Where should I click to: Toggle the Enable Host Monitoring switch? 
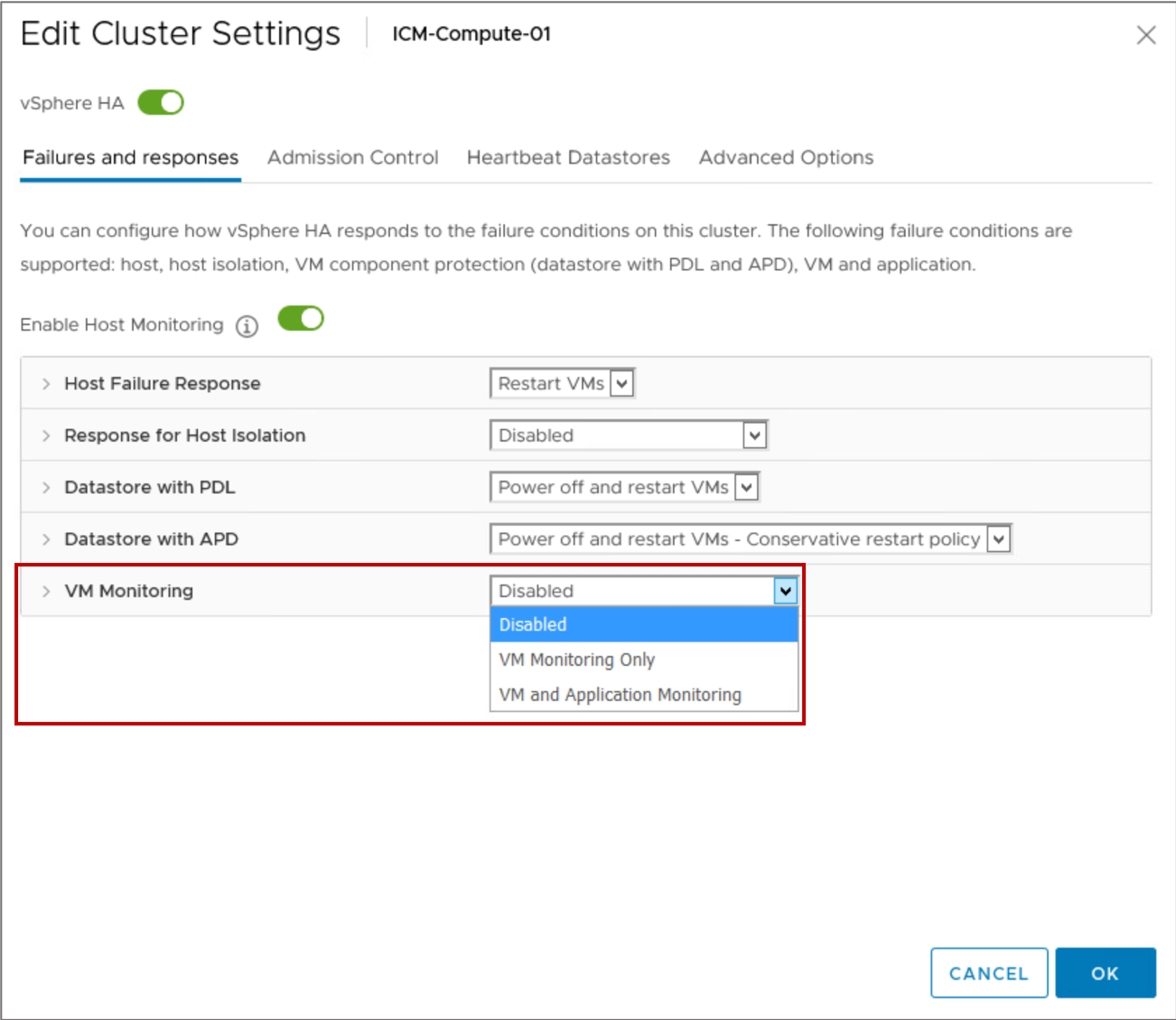(x=301, y=319)
